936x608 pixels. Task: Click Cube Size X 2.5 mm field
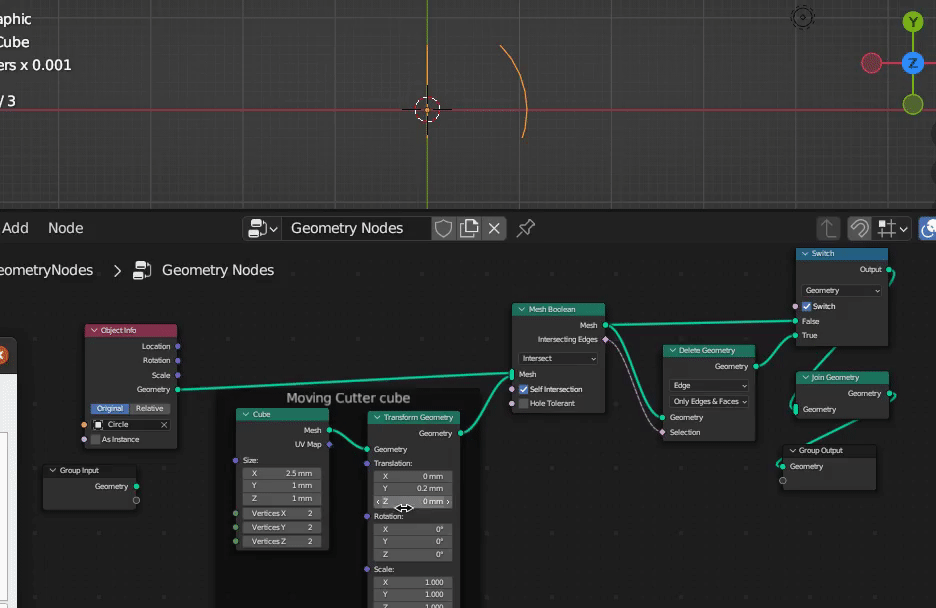(x=282, y=473)
